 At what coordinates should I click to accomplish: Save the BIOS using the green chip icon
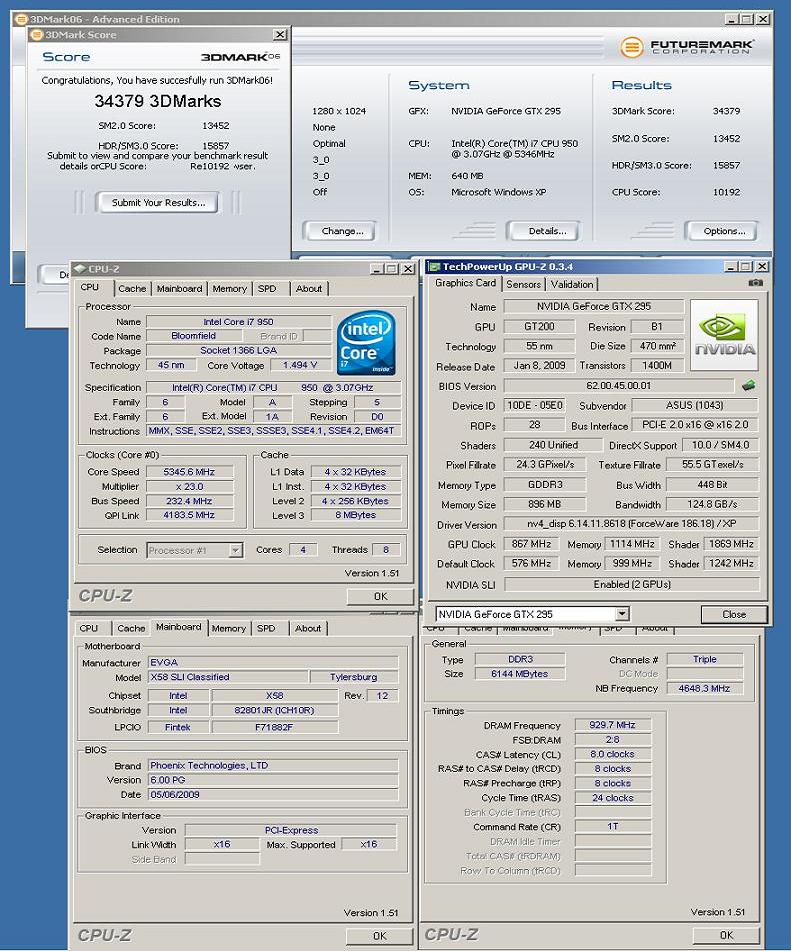coord(748,386)
